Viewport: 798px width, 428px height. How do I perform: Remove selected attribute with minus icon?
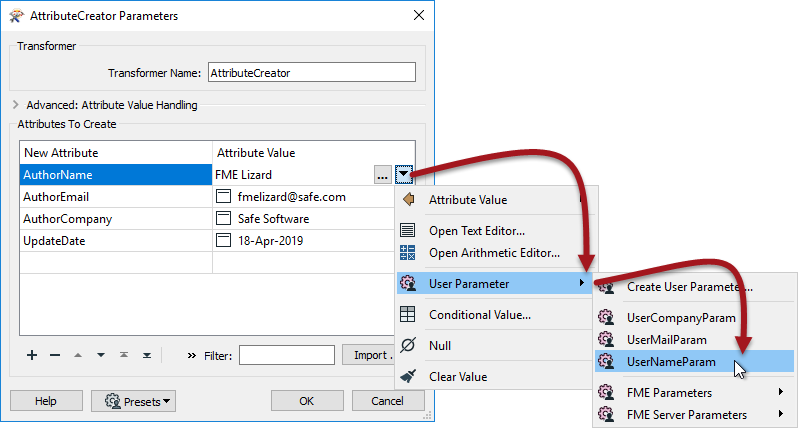pos(55,355)
